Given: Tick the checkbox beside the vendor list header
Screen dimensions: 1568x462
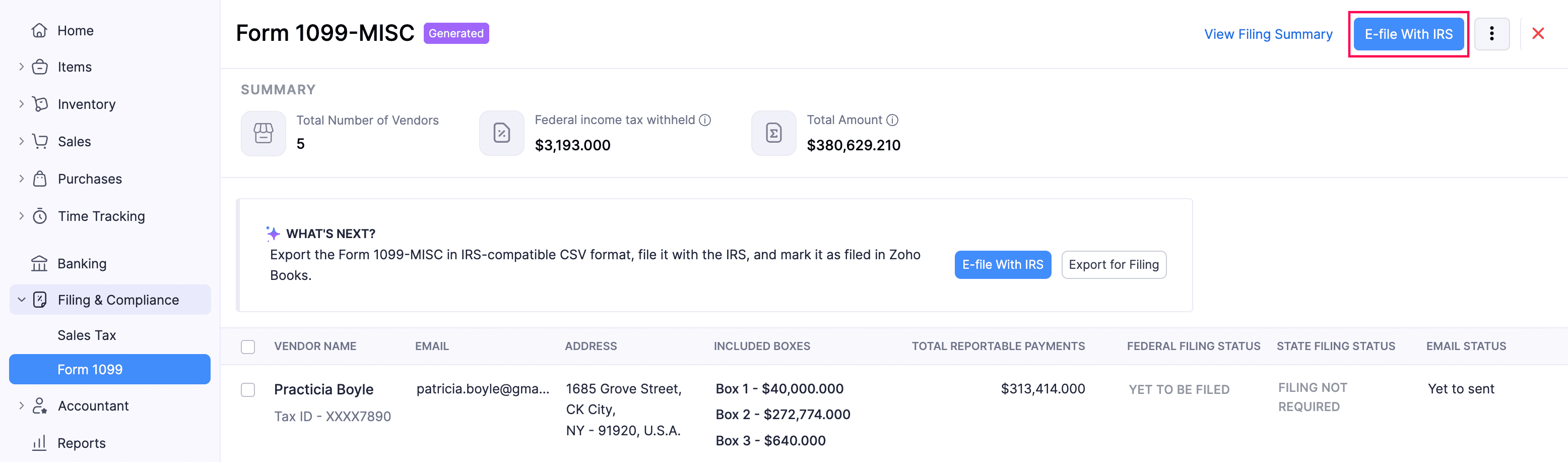Looking at the screenshot, I should click(248, 346).
